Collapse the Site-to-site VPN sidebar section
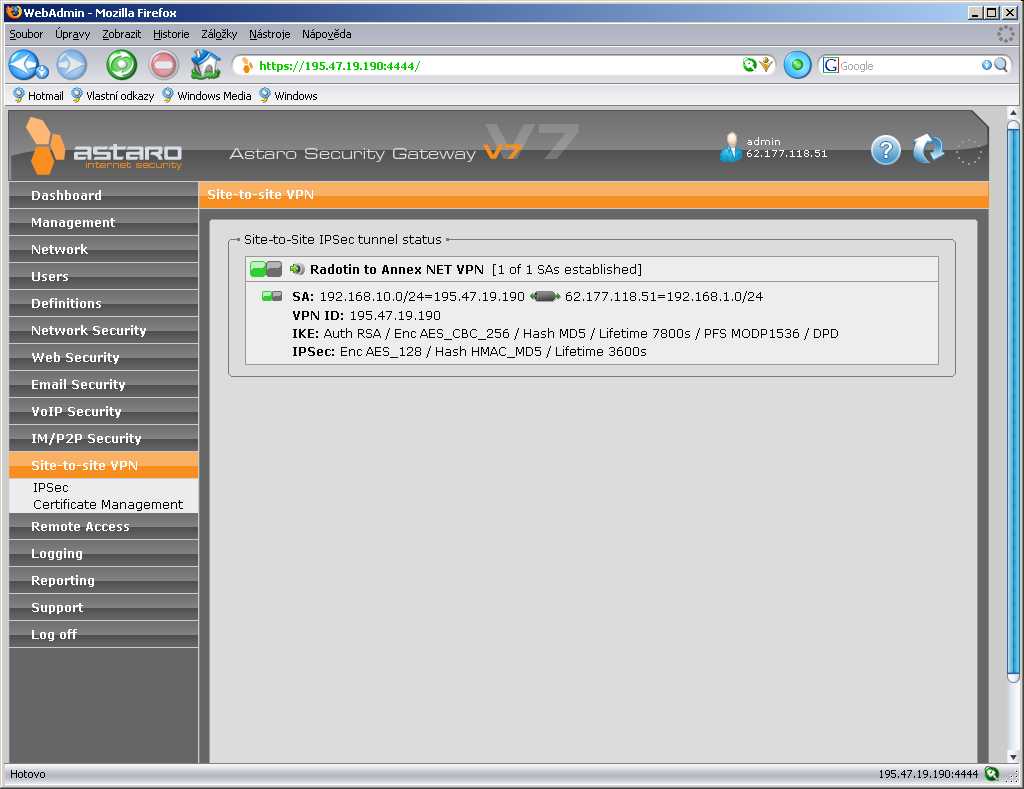This screenshot has height=789, width=1024. pos(84,465)
